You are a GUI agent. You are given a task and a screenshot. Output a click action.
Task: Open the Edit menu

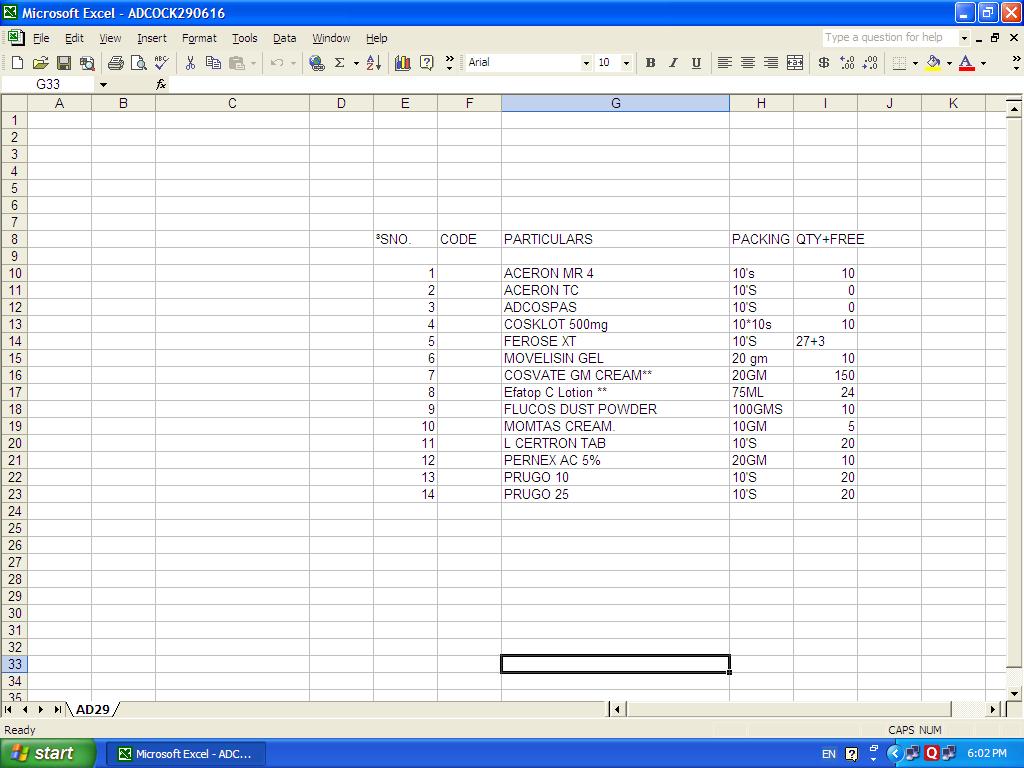[74, 38]
